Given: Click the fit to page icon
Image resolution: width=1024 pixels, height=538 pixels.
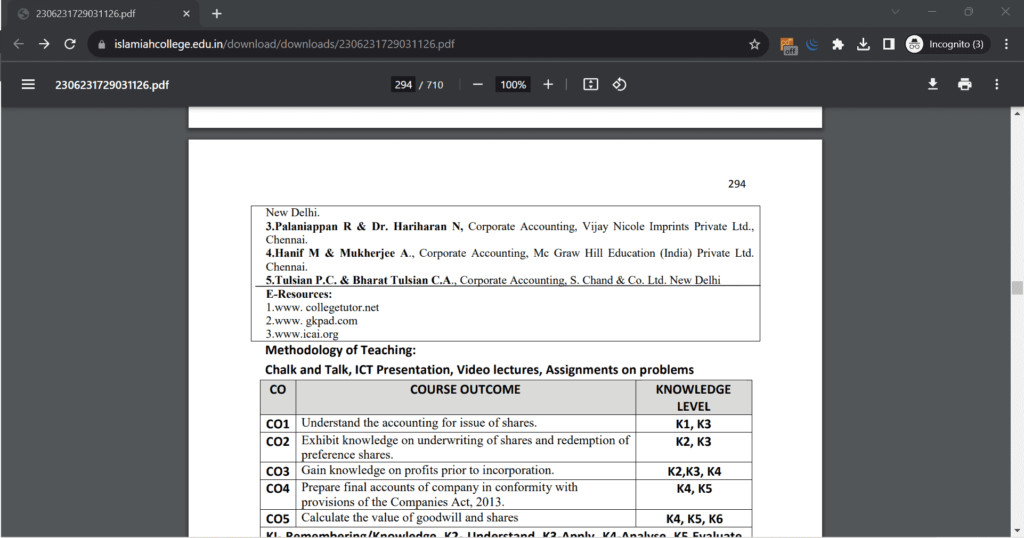Looking at the screenshot, I should point(590,84).
